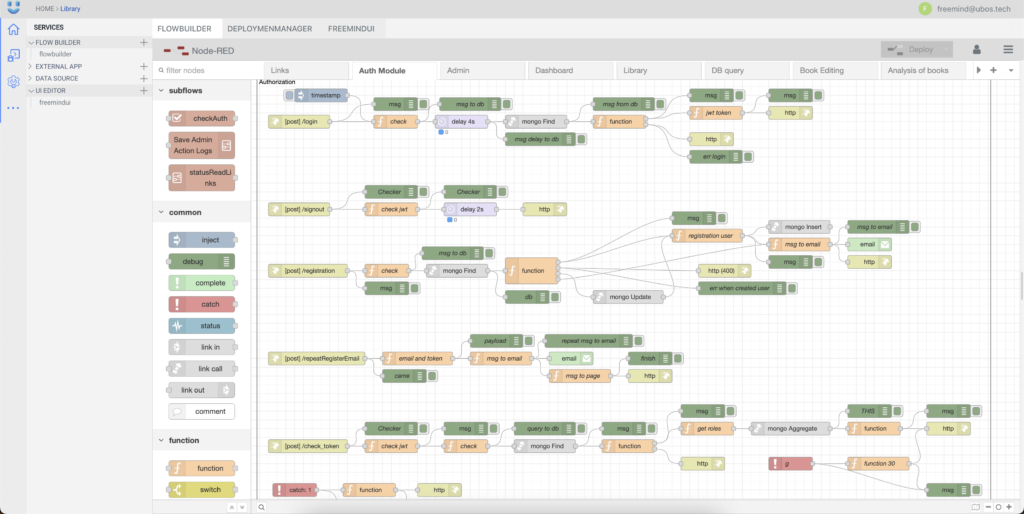Viewport: 1024px width, 514px height.
Task: Select the comment palette node
Action: click(202, 411)
